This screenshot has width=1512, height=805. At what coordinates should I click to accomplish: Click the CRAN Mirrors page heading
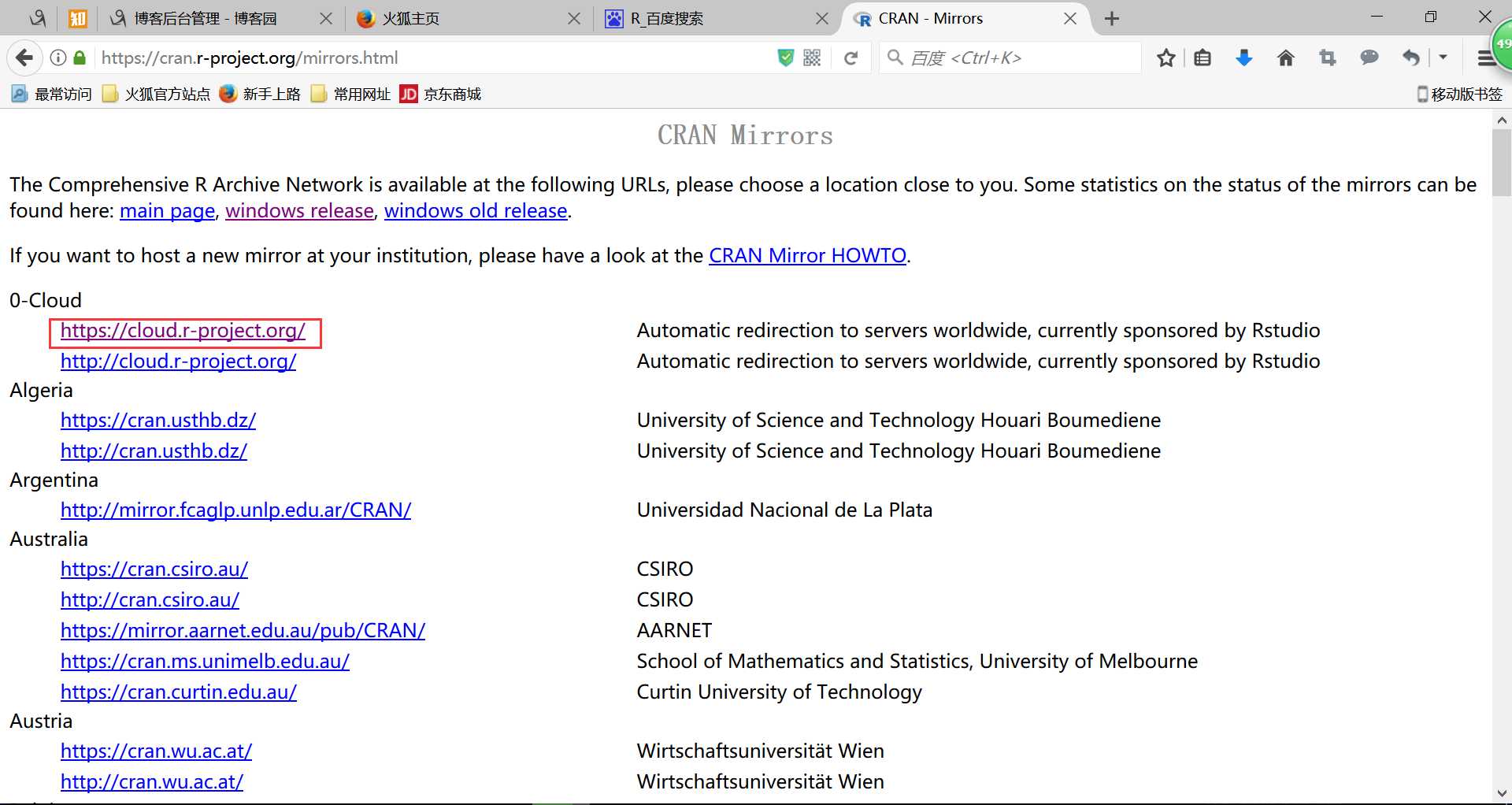[745, 135]
